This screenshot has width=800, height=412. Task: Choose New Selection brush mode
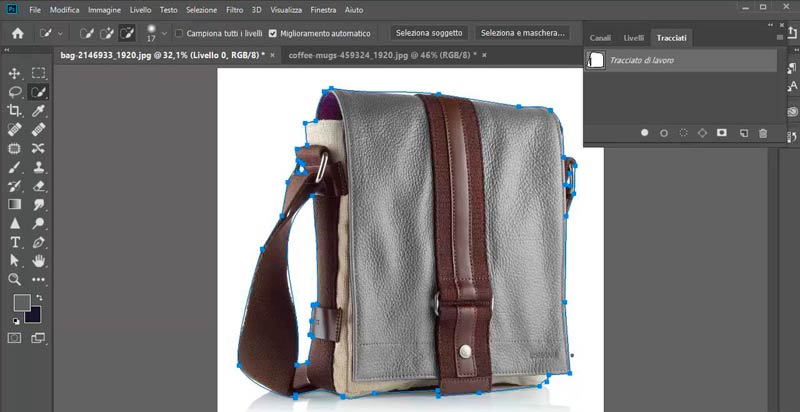(87, 34)
